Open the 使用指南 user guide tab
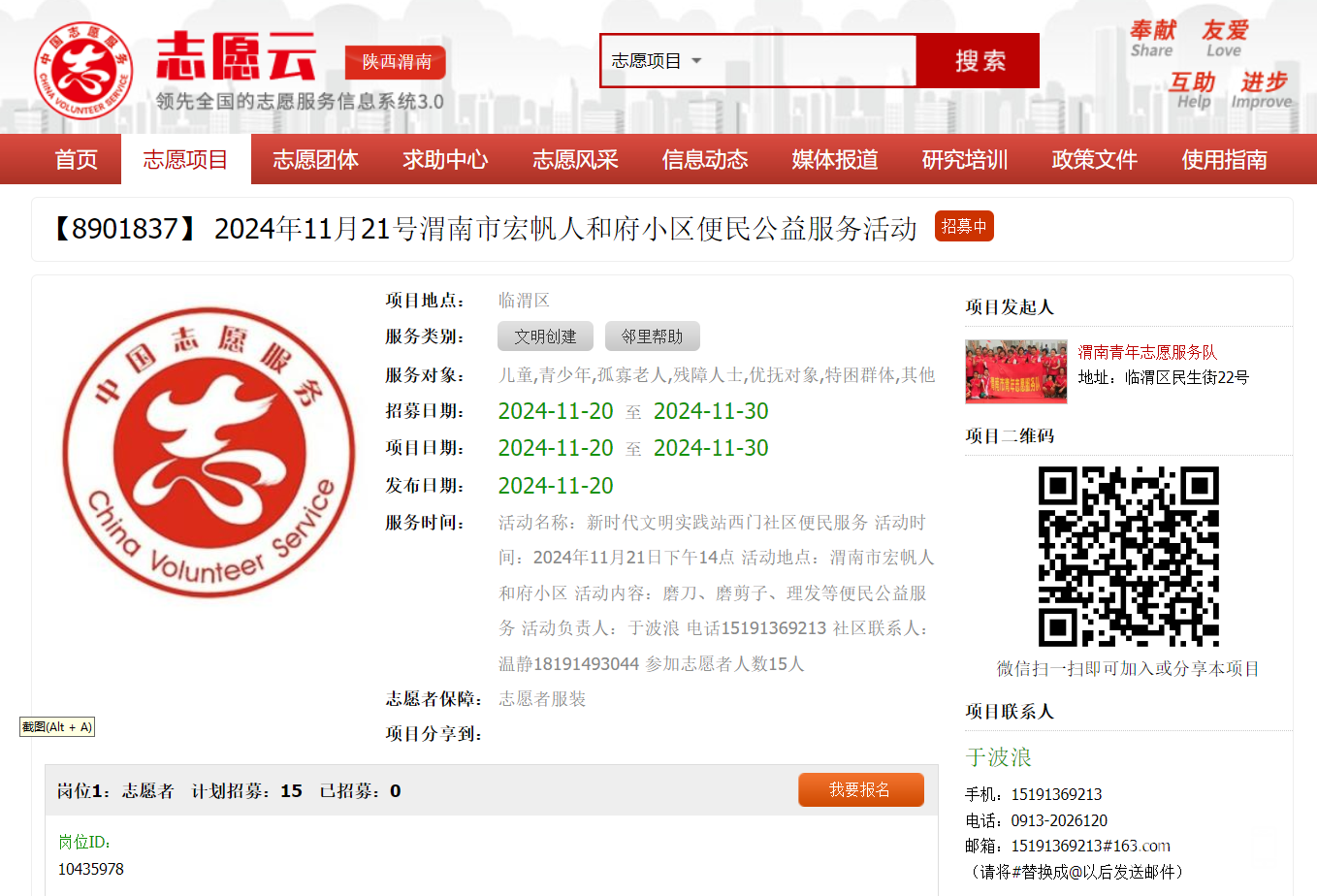The height and width of the screenshot is (896, 1317). pos(1224,160)
